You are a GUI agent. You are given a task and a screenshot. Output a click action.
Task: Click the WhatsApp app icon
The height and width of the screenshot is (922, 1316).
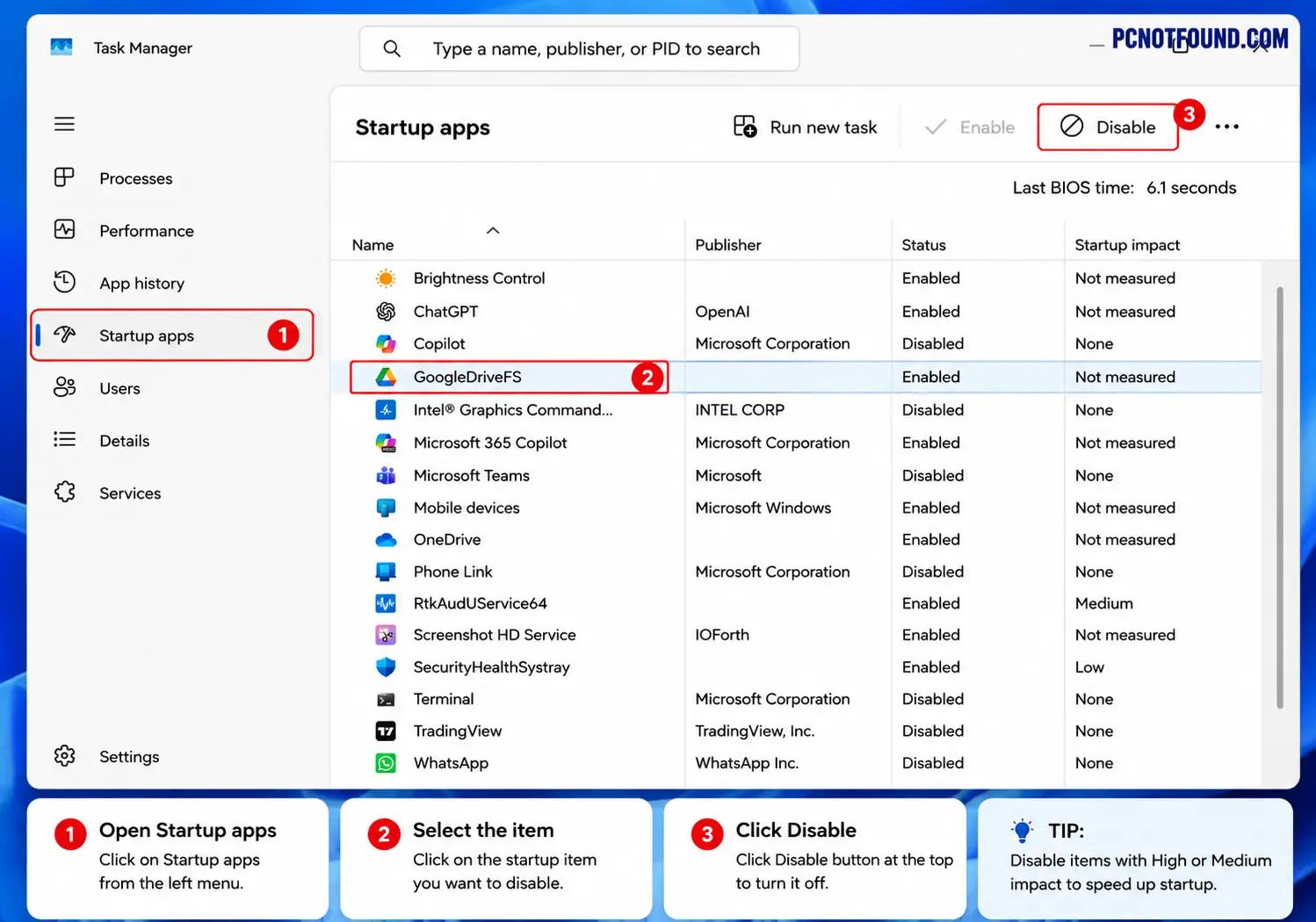click(386, 763)
